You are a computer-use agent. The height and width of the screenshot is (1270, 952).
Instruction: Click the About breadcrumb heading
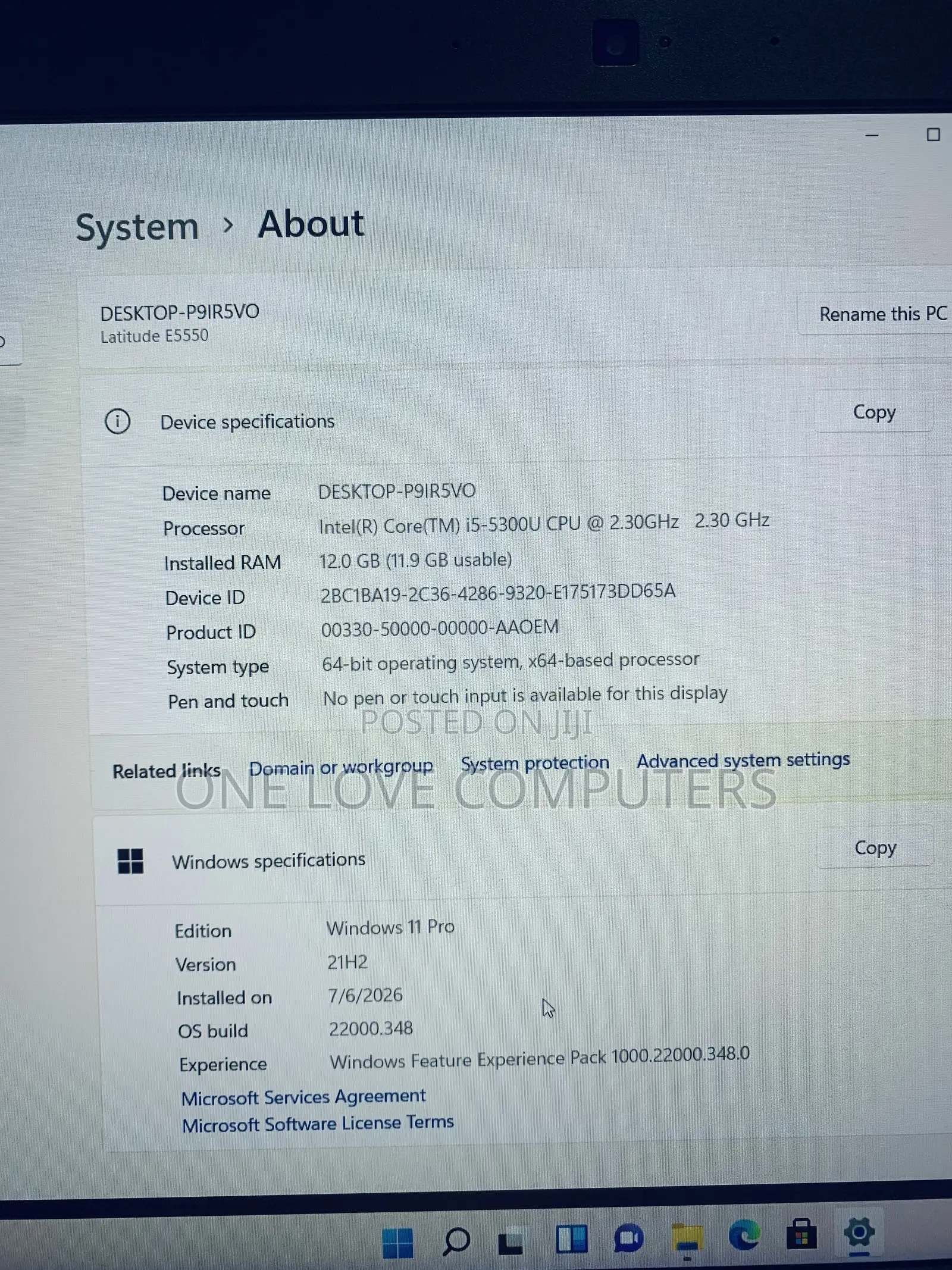point(311,224)
